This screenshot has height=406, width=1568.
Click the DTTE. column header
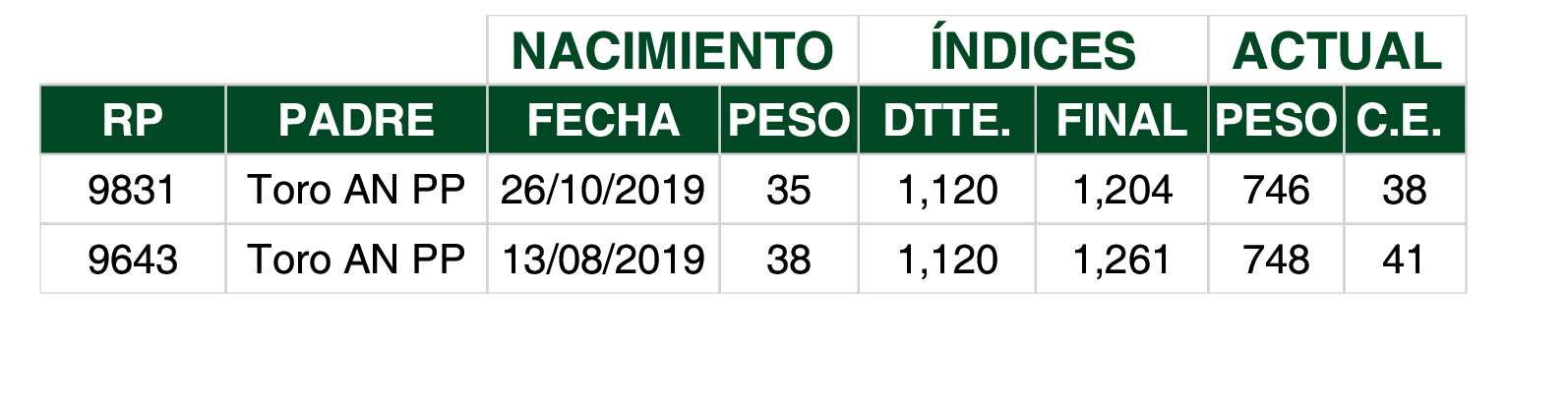(x=946, y=120)
